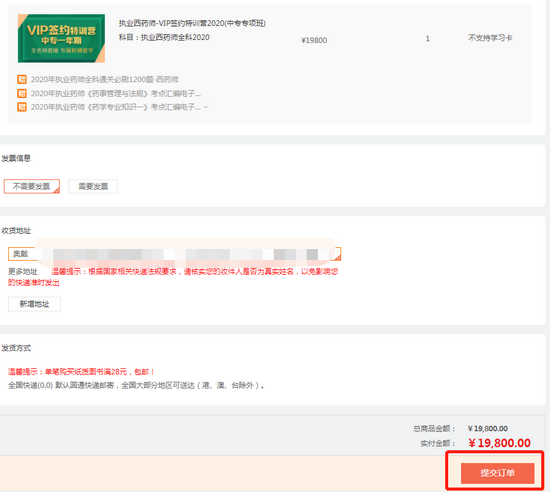Click the corner check mark on address box
Image resolution: width=550 pixels, height=492 pixels.
337,258
